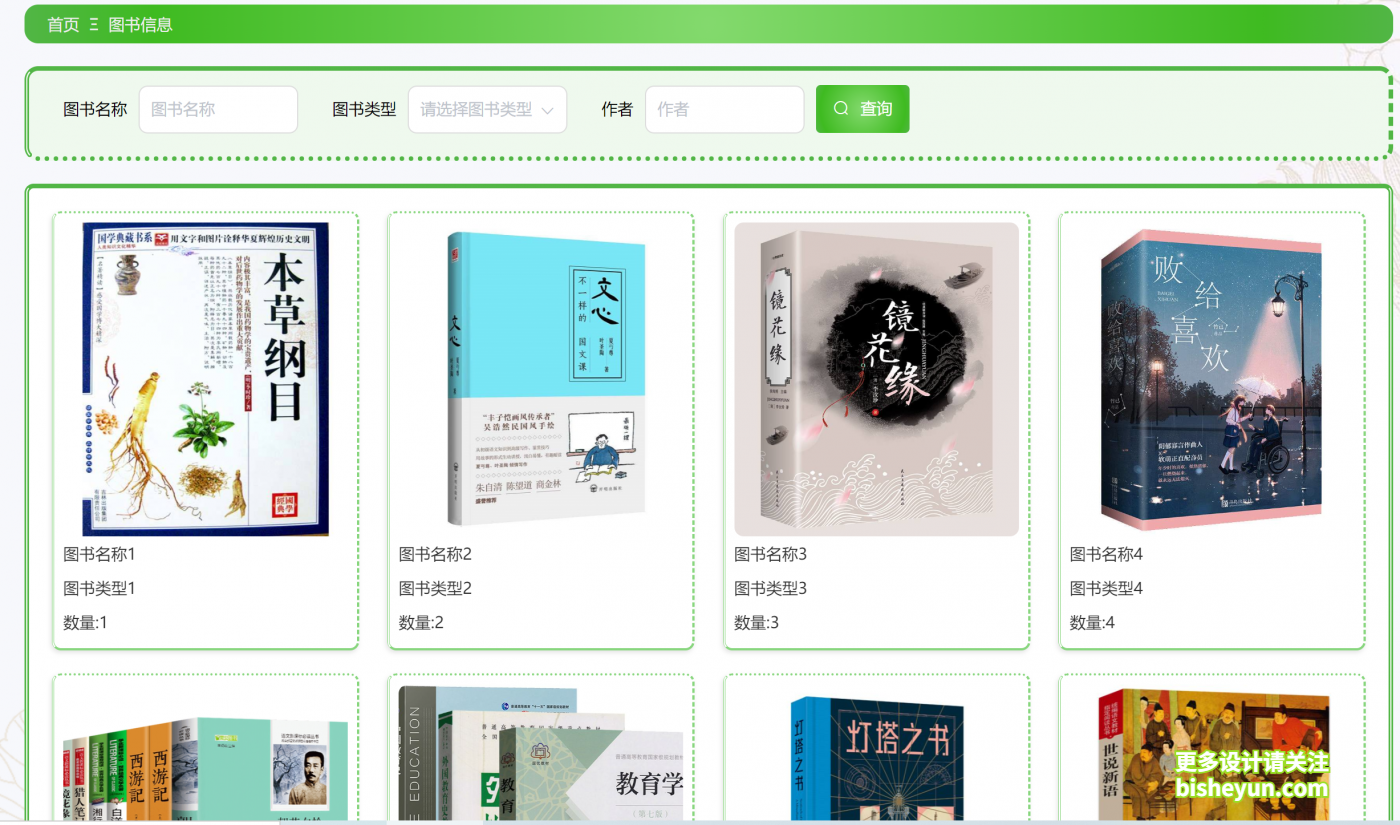Open the 图书类型 dropdown selector
The height and width of the screenshot is (825, 1400).
487,109
